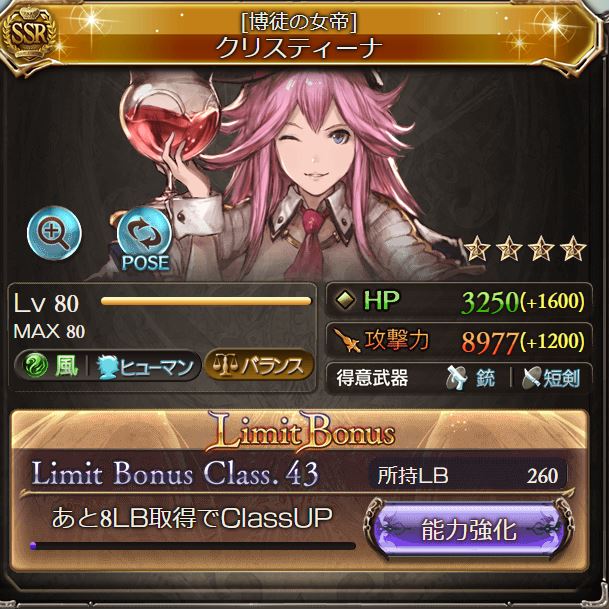Click the SSR rarity badge
The height and width of the screenshot is (609, 609).
(x=28, y=34)
